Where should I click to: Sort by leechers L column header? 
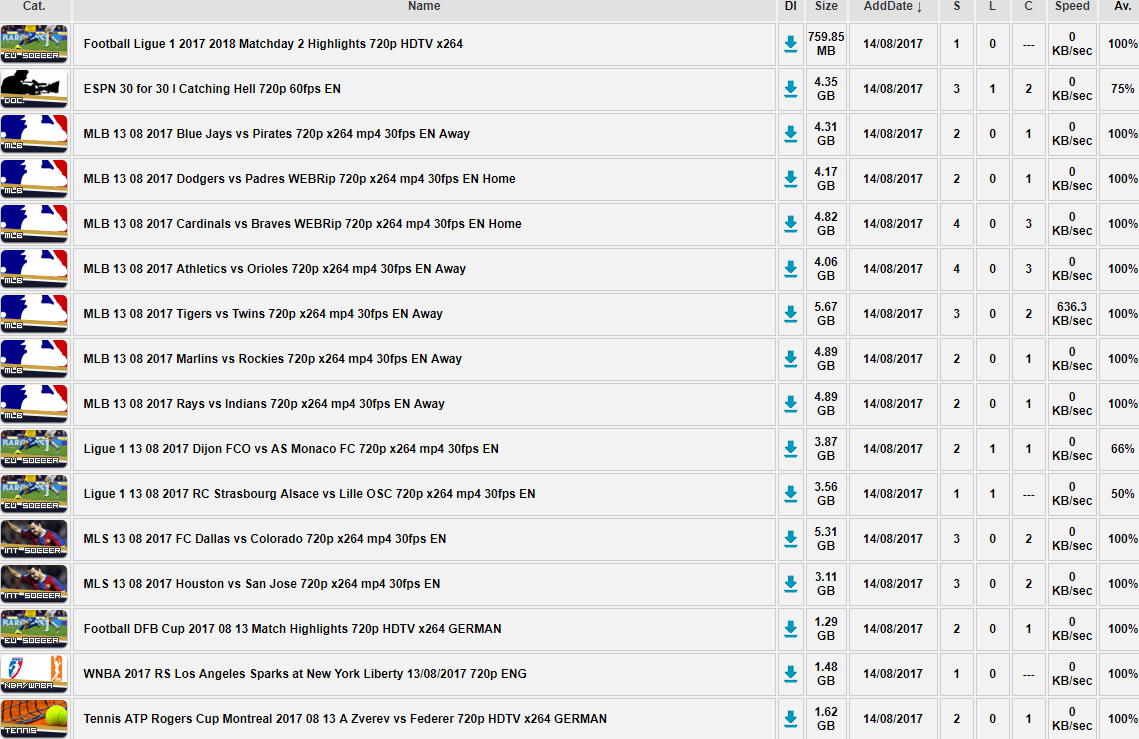pos(992,7)
